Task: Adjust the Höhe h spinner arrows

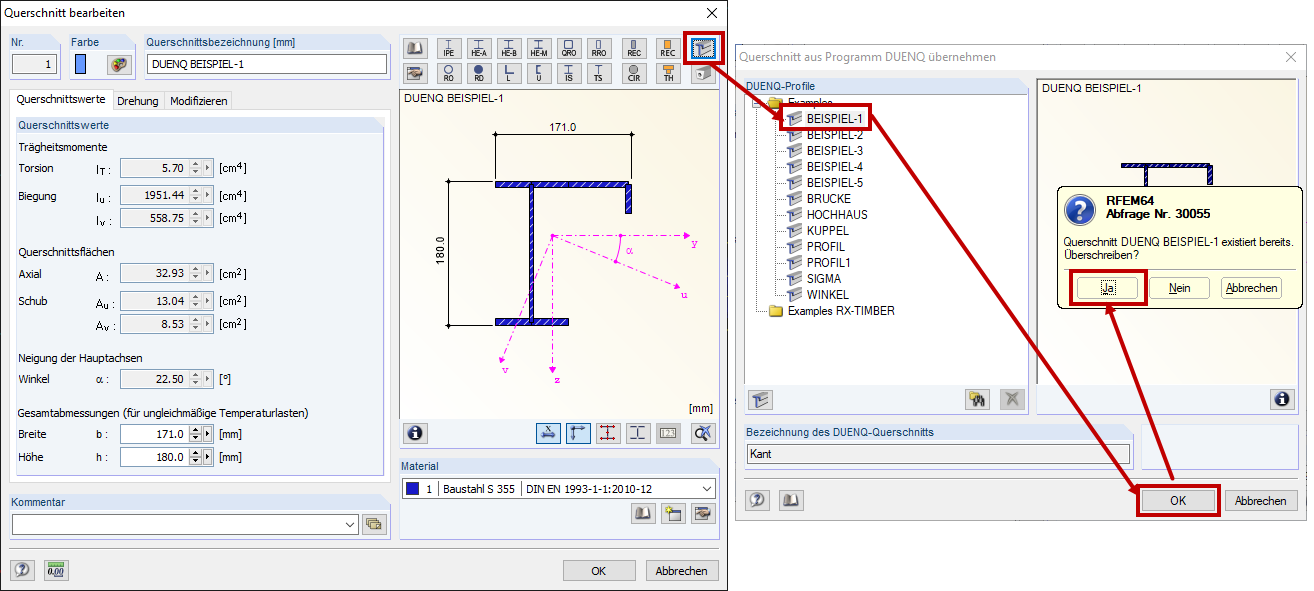Action: click(195, 457)
